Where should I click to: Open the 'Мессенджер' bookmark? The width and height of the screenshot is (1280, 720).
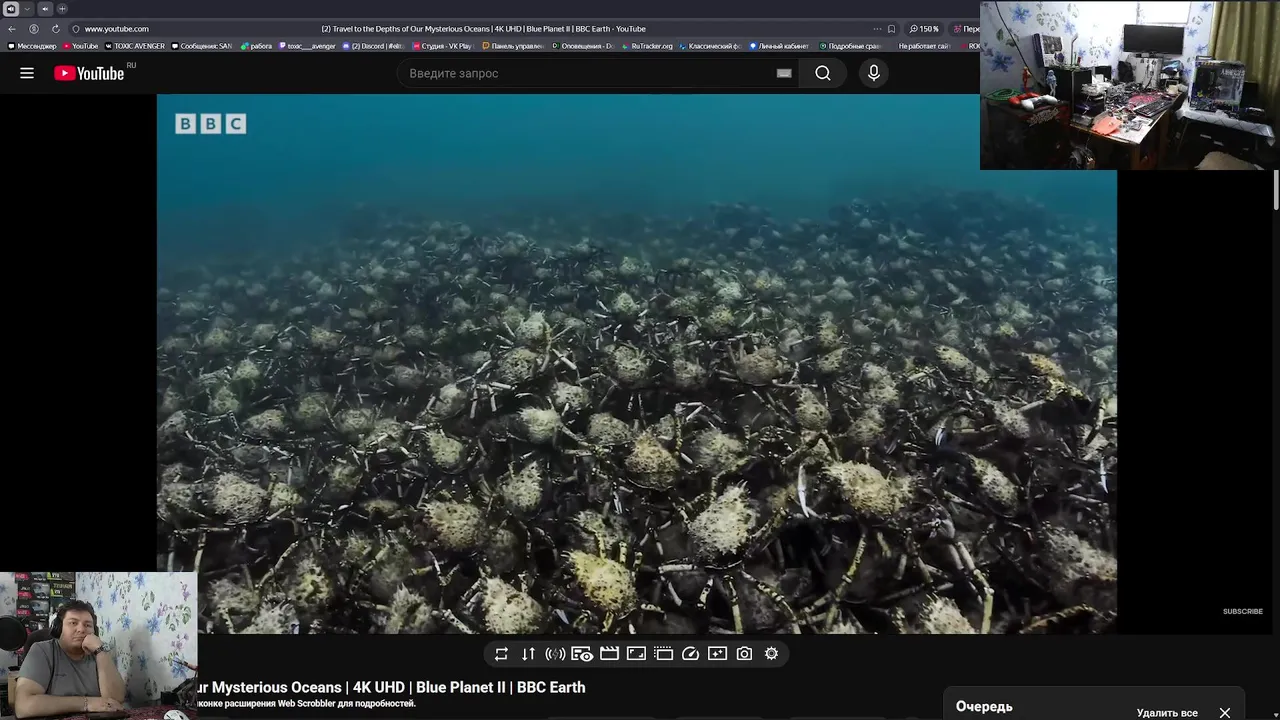32,46
